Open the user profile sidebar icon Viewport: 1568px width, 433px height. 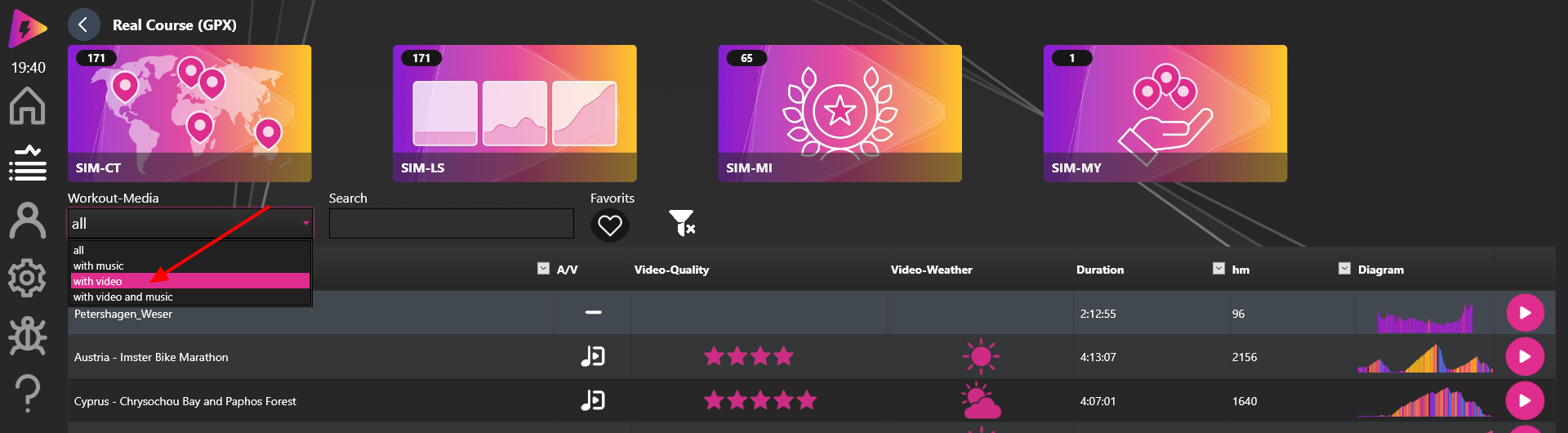(x=27, y=221)
